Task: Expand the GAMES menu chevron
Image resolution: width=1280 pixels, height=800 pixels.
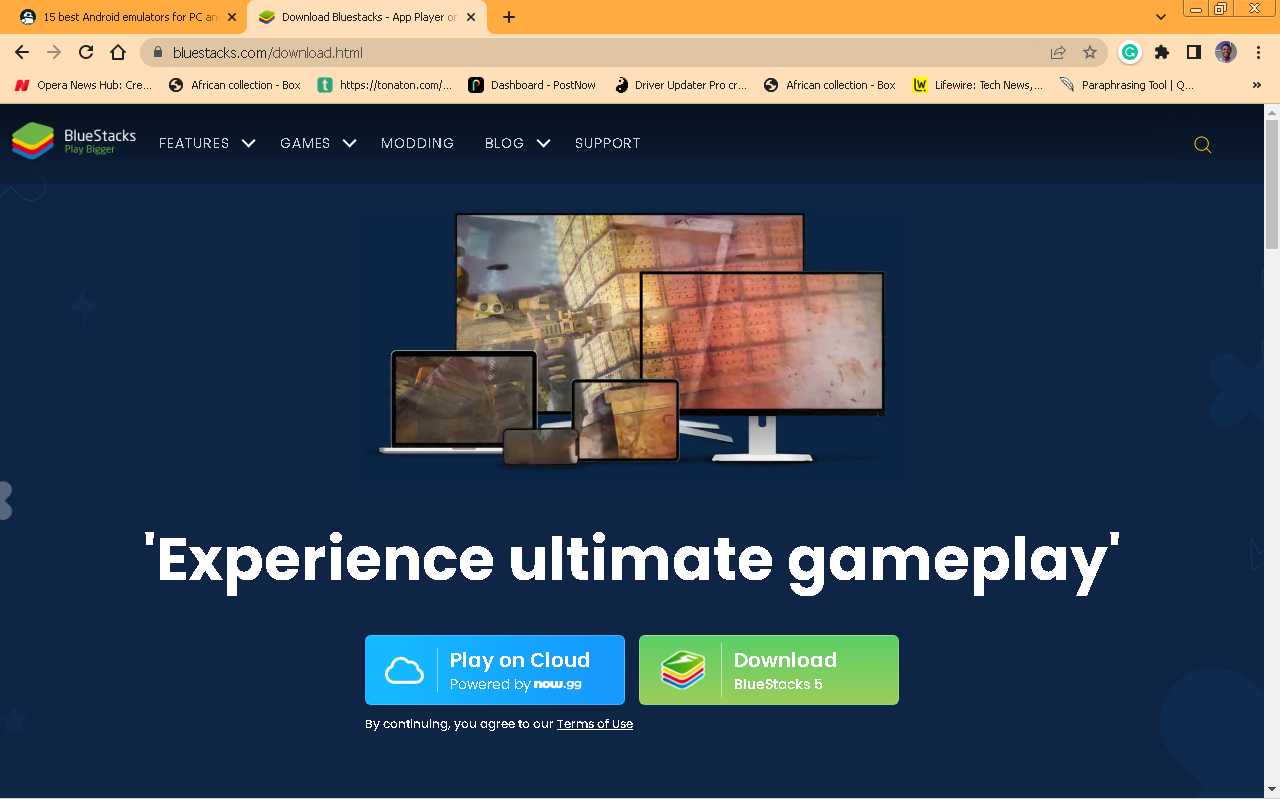Action: (x=349, y=144)
